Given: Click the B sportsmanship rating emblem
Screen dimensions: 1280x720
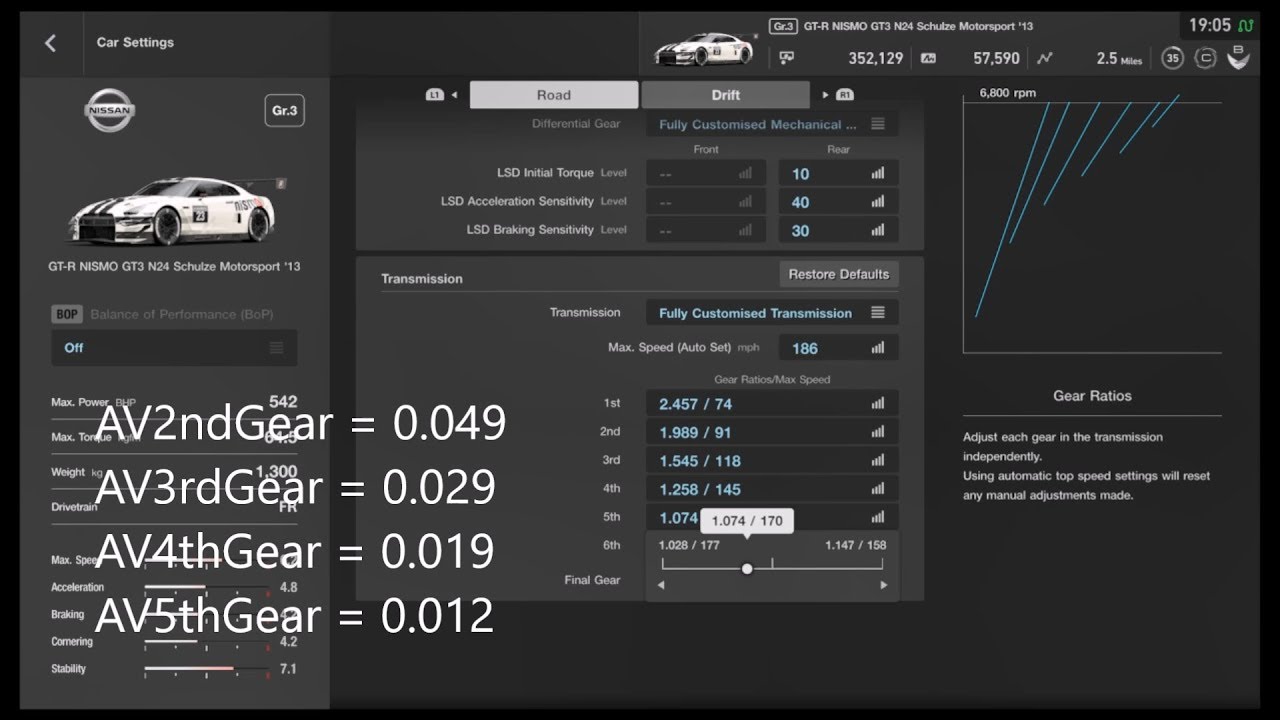Looking at the screenshot, I should tap(1238, 57).
